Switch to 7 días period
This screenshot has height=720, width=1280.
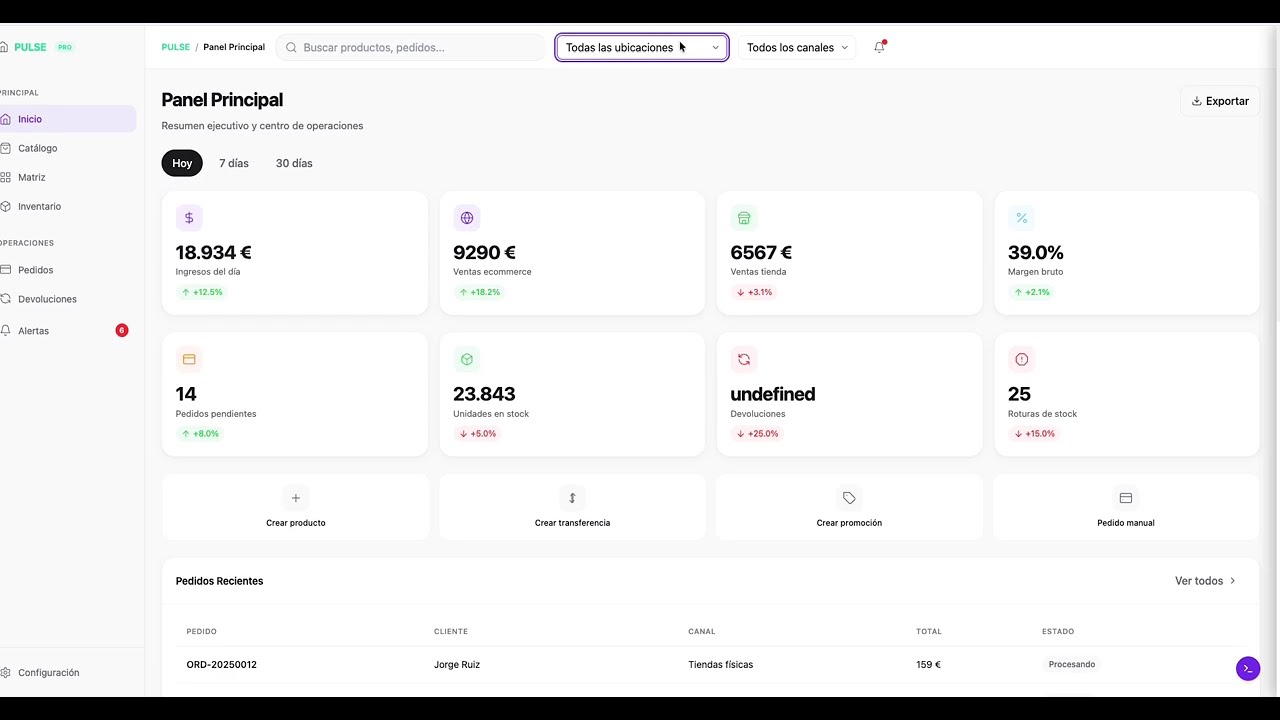pyautogui.click(x=234, y=163)
